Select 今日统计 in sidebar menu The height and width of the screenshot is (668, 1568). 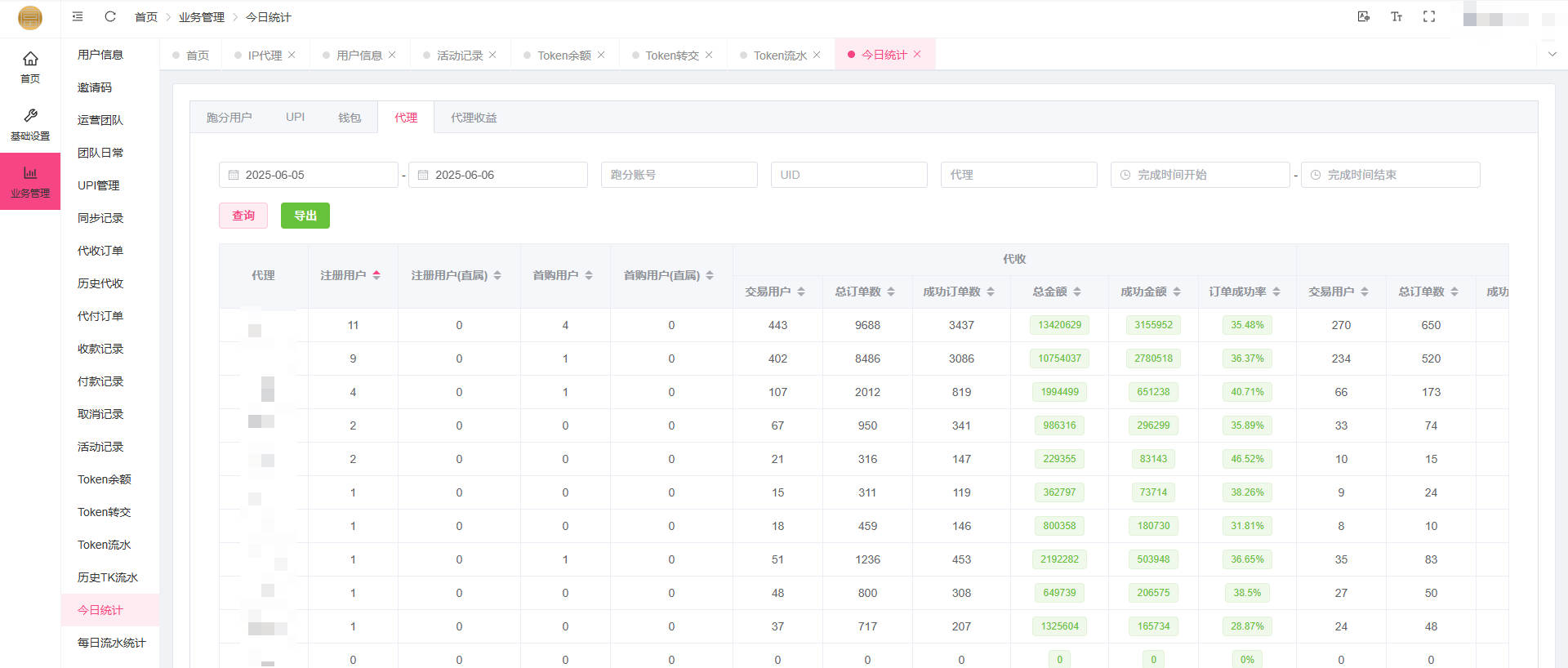coord(110,610)
